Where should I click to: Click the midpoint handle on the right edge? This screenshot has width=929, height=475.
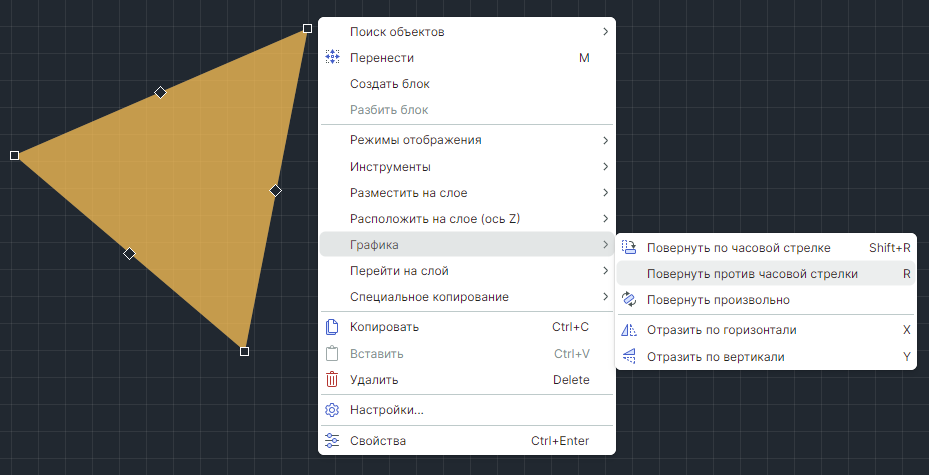point(276,190)
